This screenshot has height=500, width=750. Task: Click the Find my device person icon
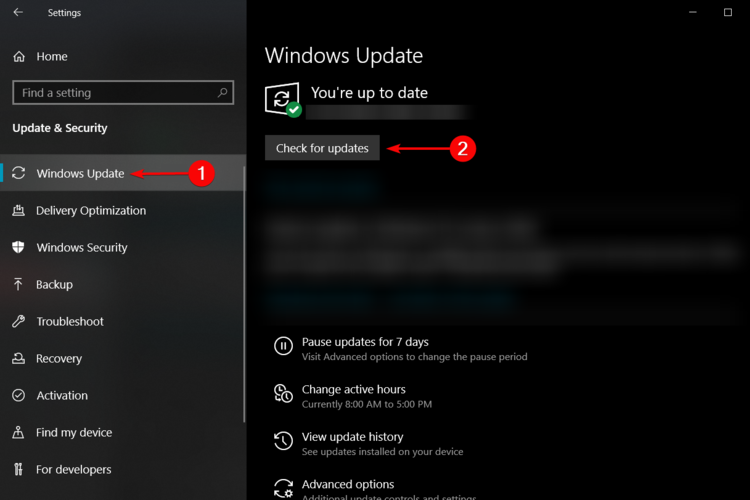18,432
